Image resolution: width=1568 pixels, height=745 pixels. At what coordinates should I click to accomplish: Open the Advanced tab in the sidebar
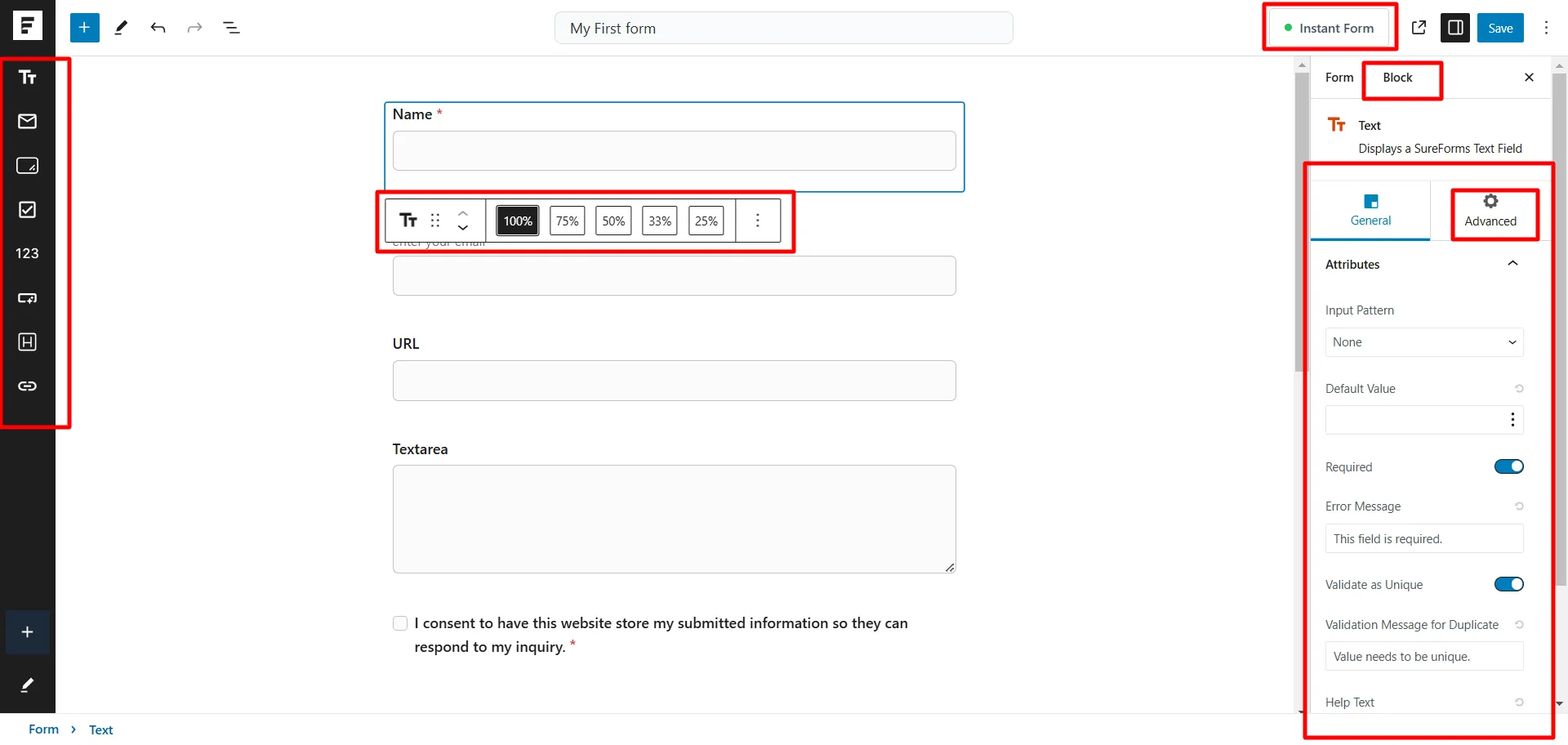tap(1491, 211)
